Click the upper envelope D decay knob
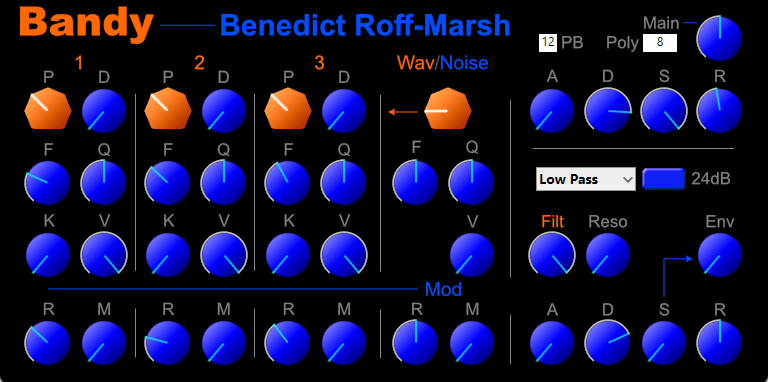 608,111
